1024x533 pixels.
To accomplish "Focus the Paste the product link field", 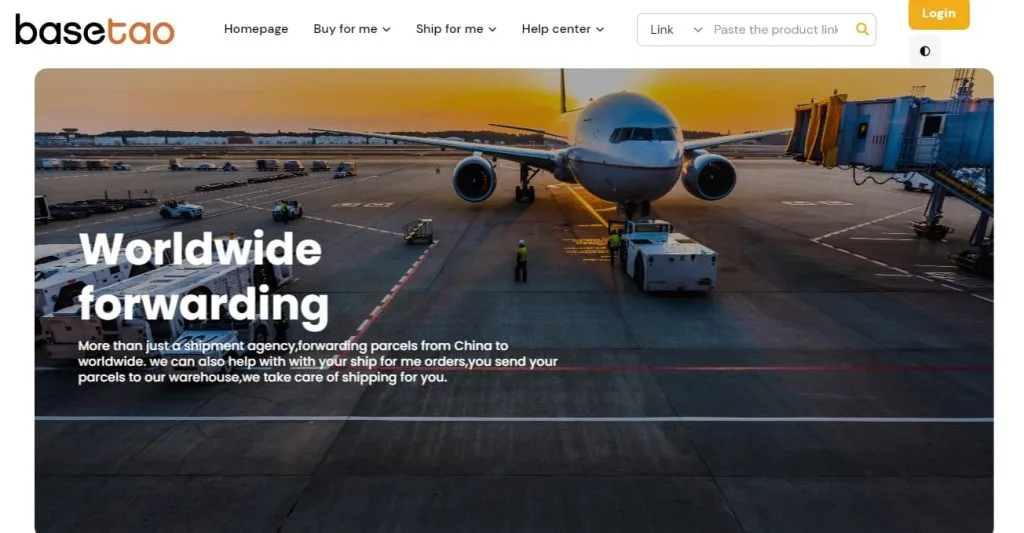I will (x=776, y=29).
